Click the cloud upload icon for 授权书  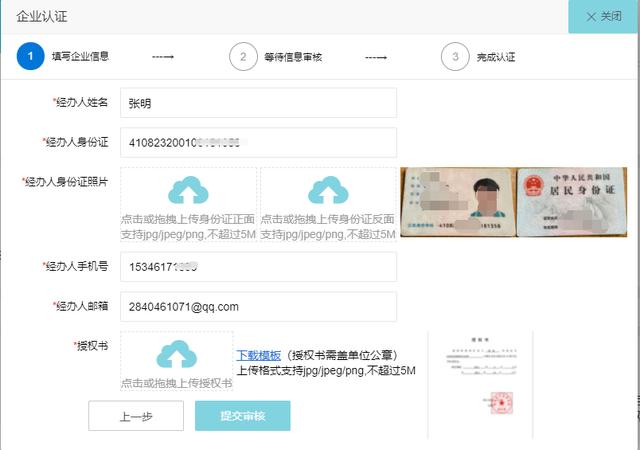click(176, 354)
